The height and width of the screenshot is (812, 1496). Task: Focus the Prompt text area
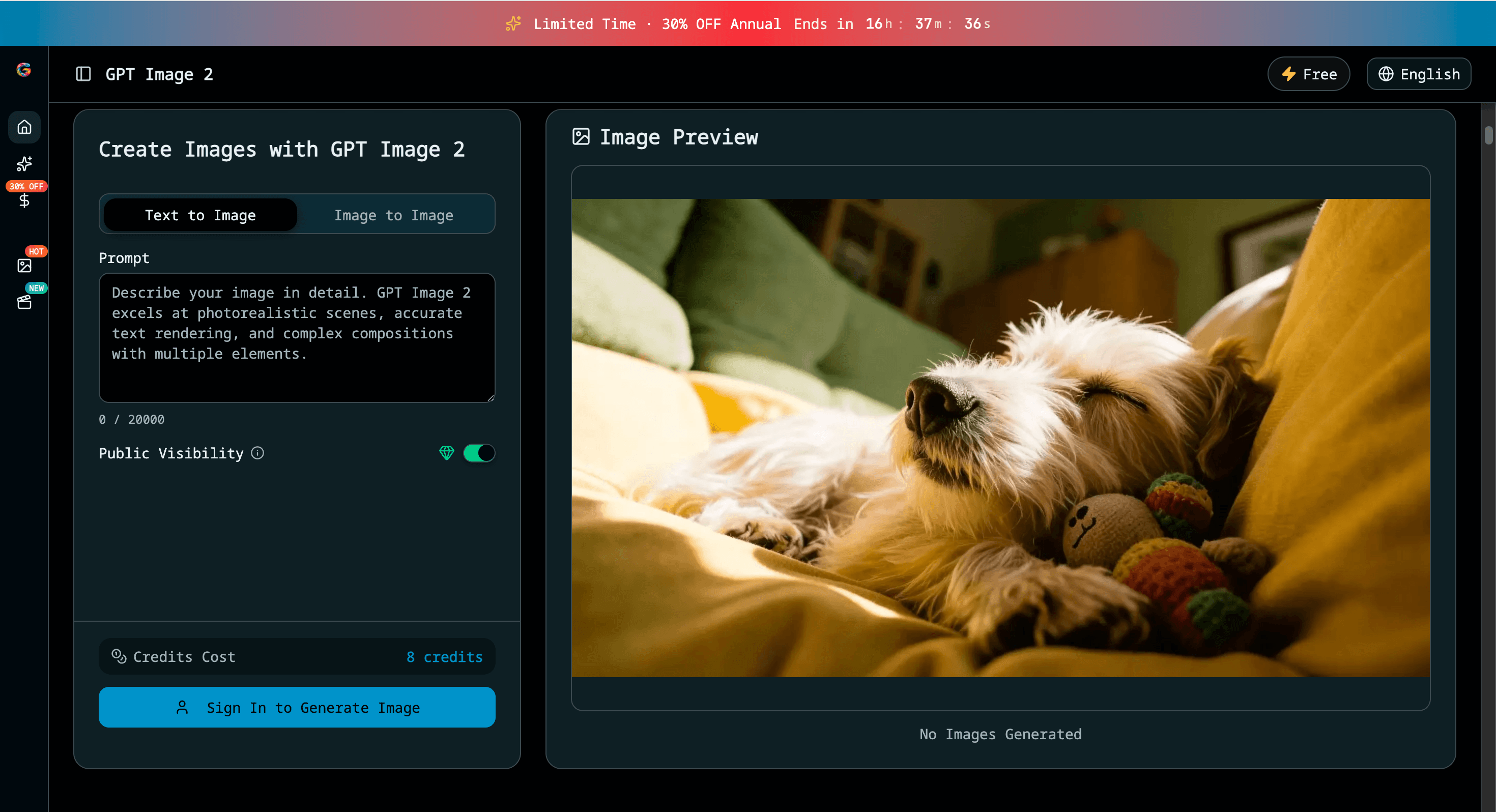(297, 338)
